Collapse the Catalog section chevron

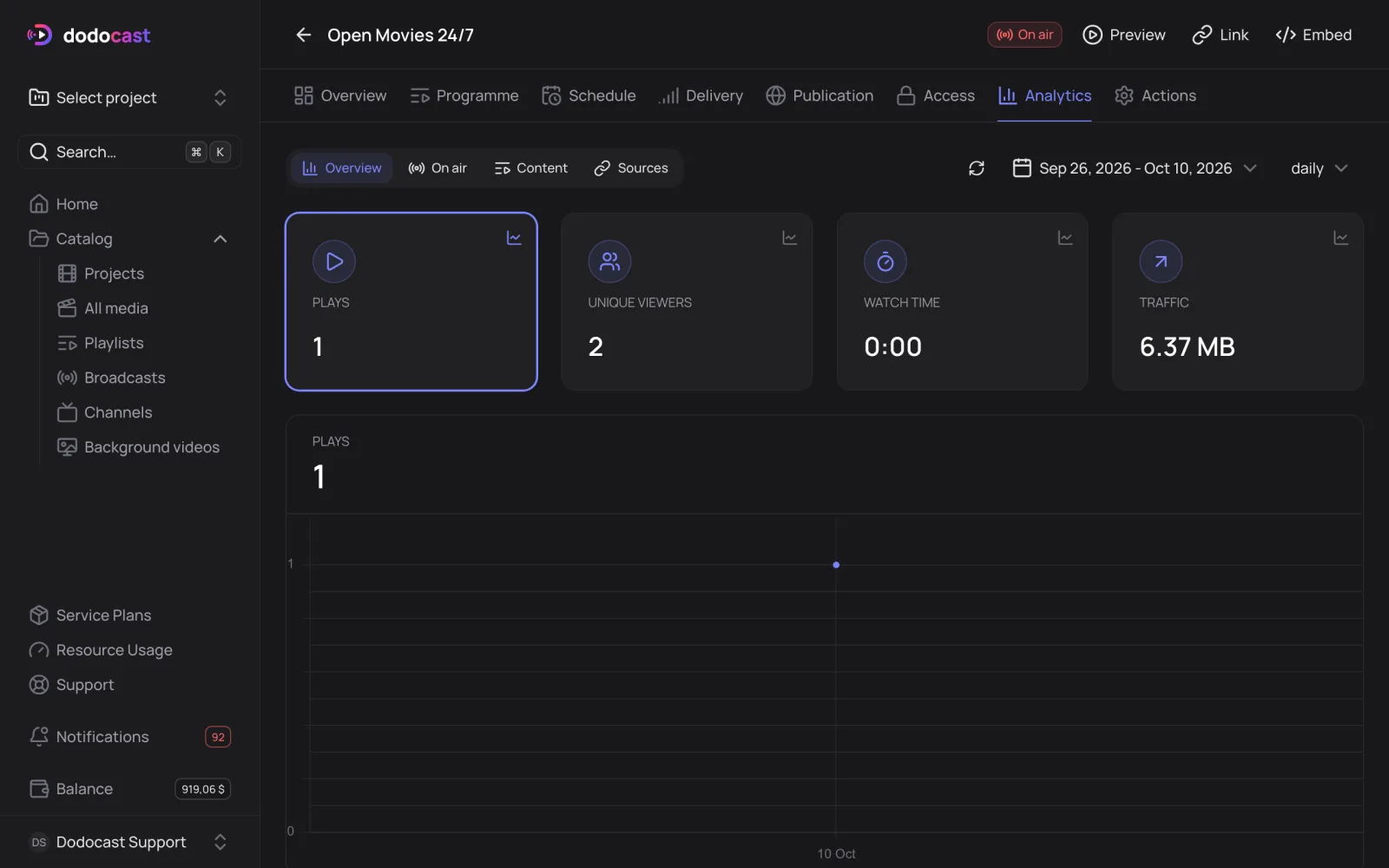tap(221, 239)
